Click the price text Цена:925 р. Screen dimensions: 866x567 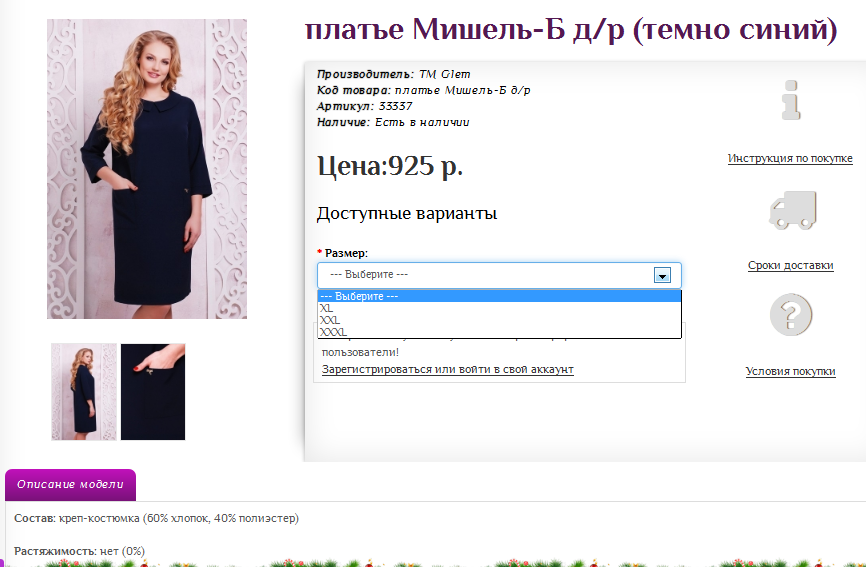point(390,166)
